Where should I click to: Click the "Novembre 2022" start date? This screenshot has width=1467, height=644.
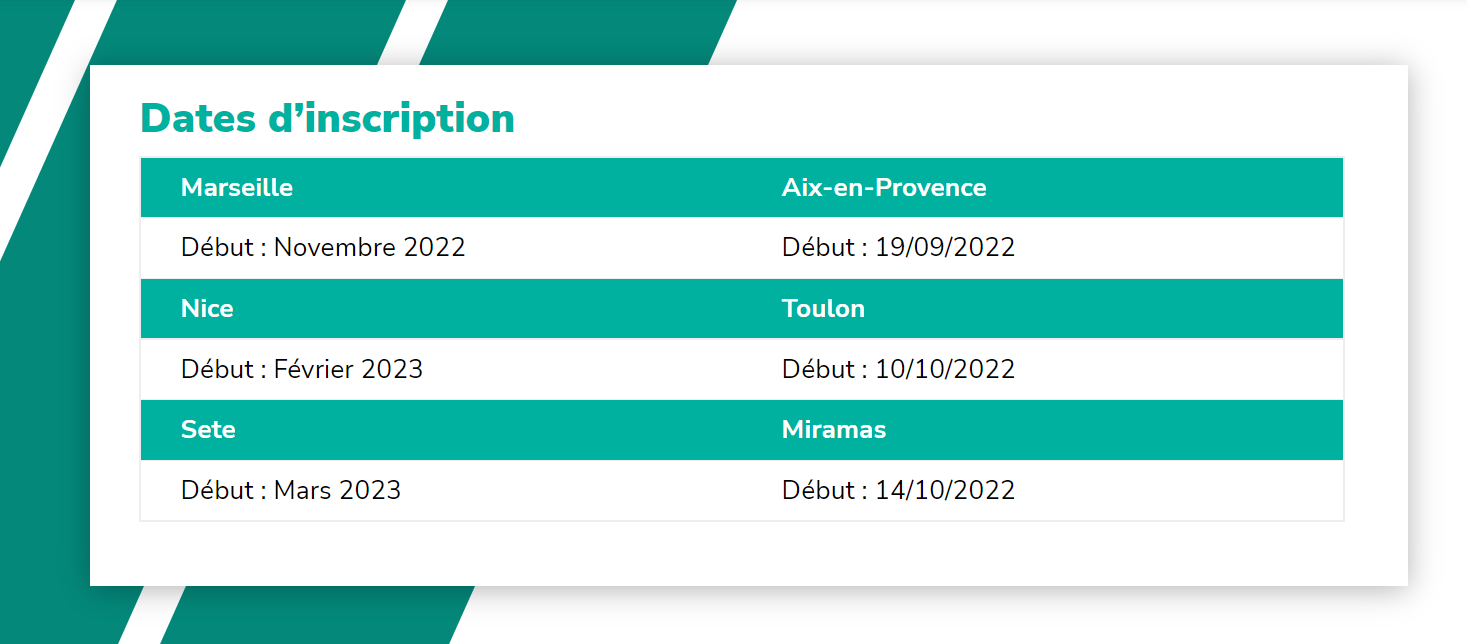pos(370,248)
